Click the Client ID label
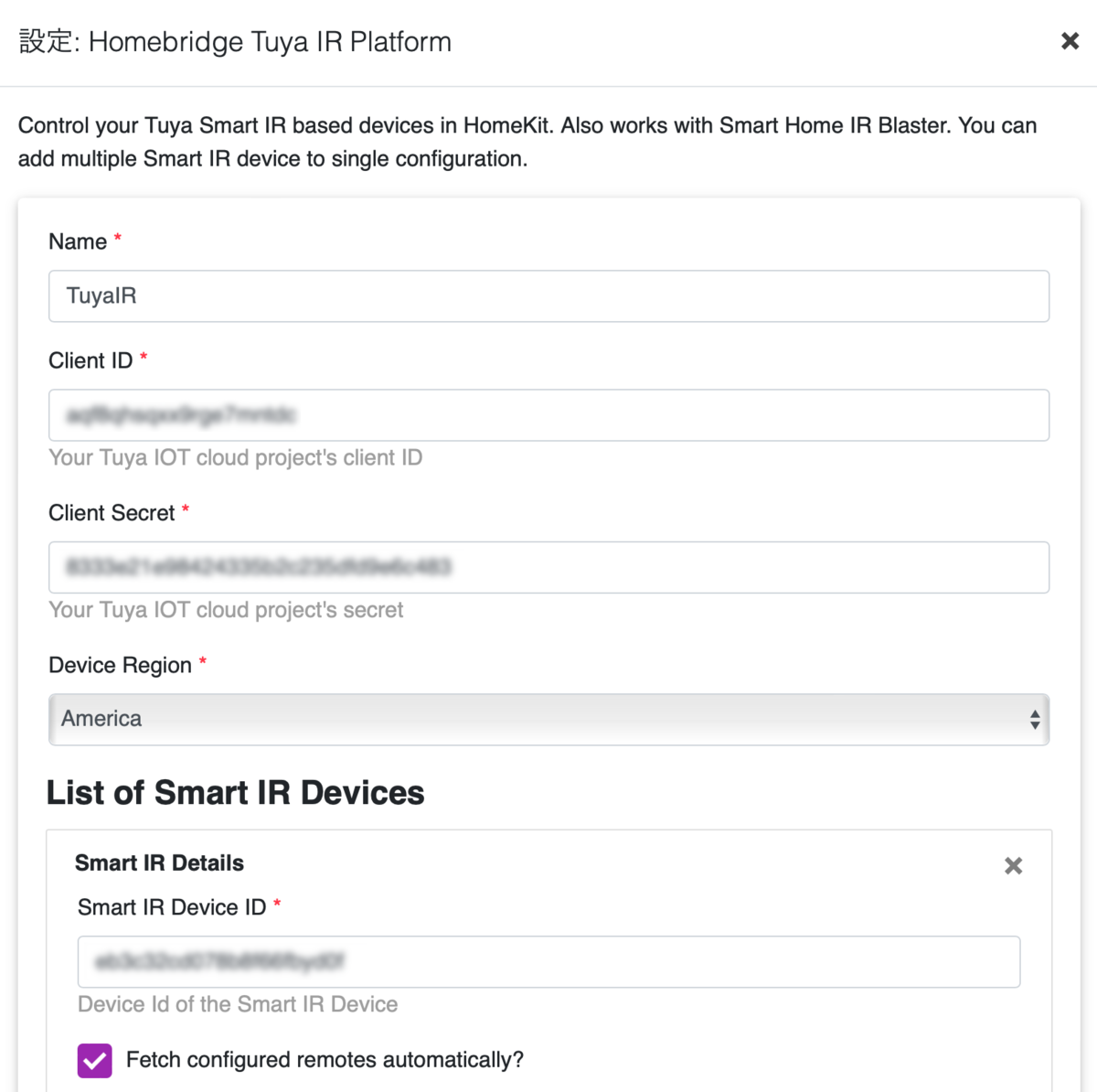Screen dimensions: 1097x1092 pyautogui.click(x=91, y=360)
